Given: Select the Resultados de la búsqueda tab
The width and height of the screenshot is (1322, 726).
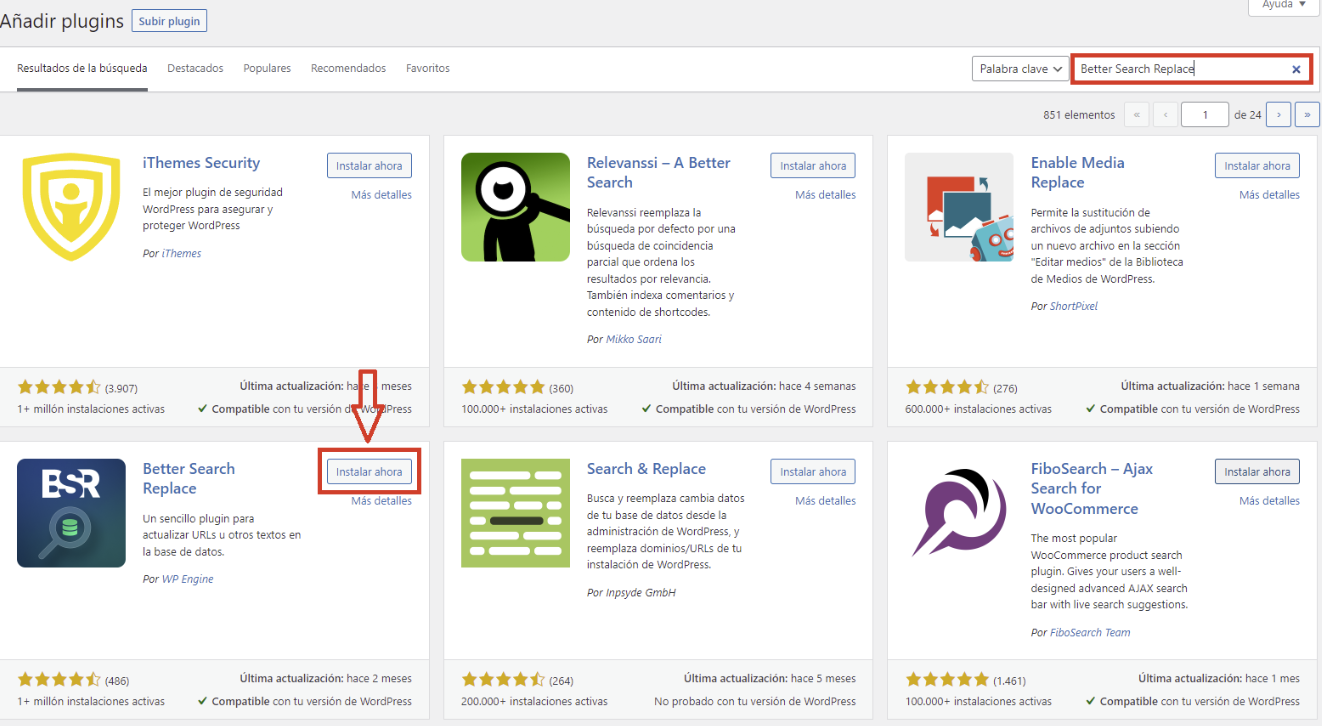Looking at the screenshot, I should click(82, 68).
